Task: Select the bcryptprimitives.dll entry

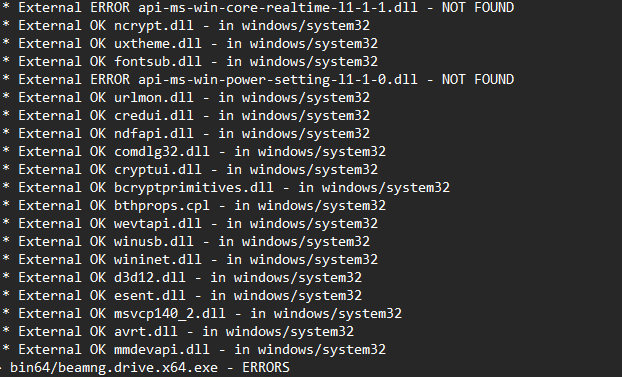Action: tap(226, 188)
